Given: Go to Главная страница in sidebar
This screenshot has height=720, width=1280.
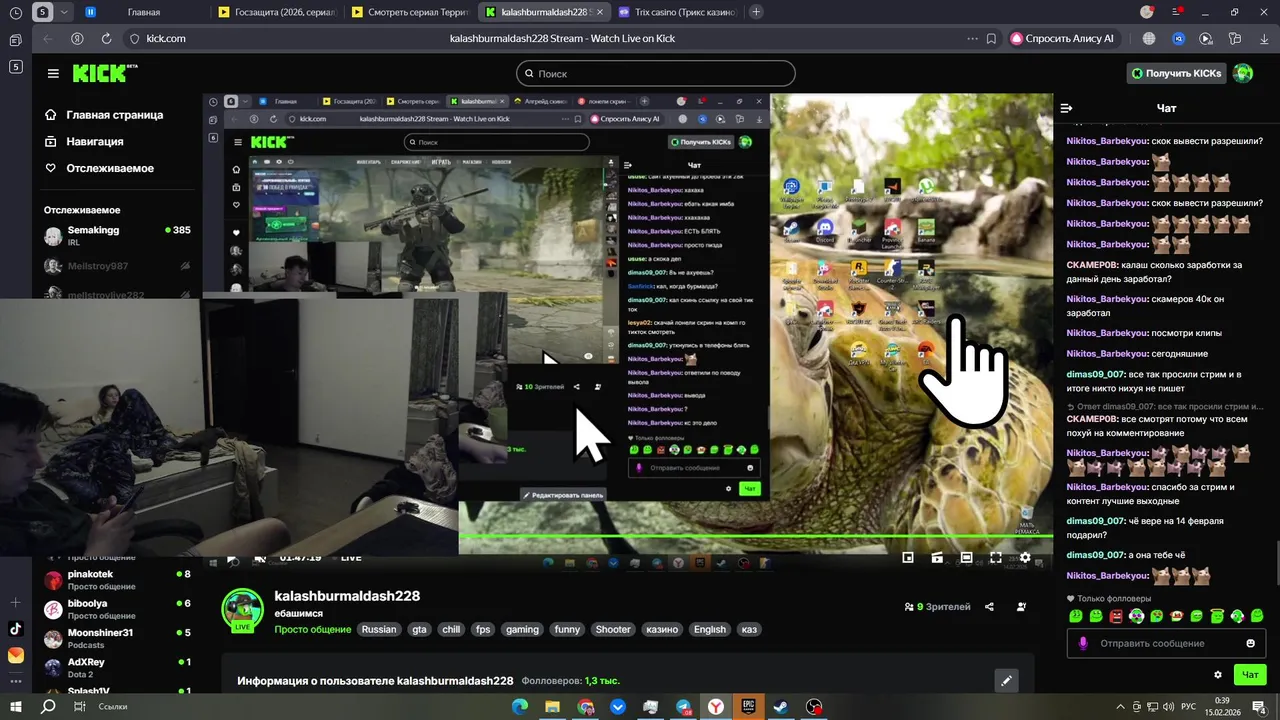Looking at the screenshot, I should pyautogui.click(x=104, y=115).
